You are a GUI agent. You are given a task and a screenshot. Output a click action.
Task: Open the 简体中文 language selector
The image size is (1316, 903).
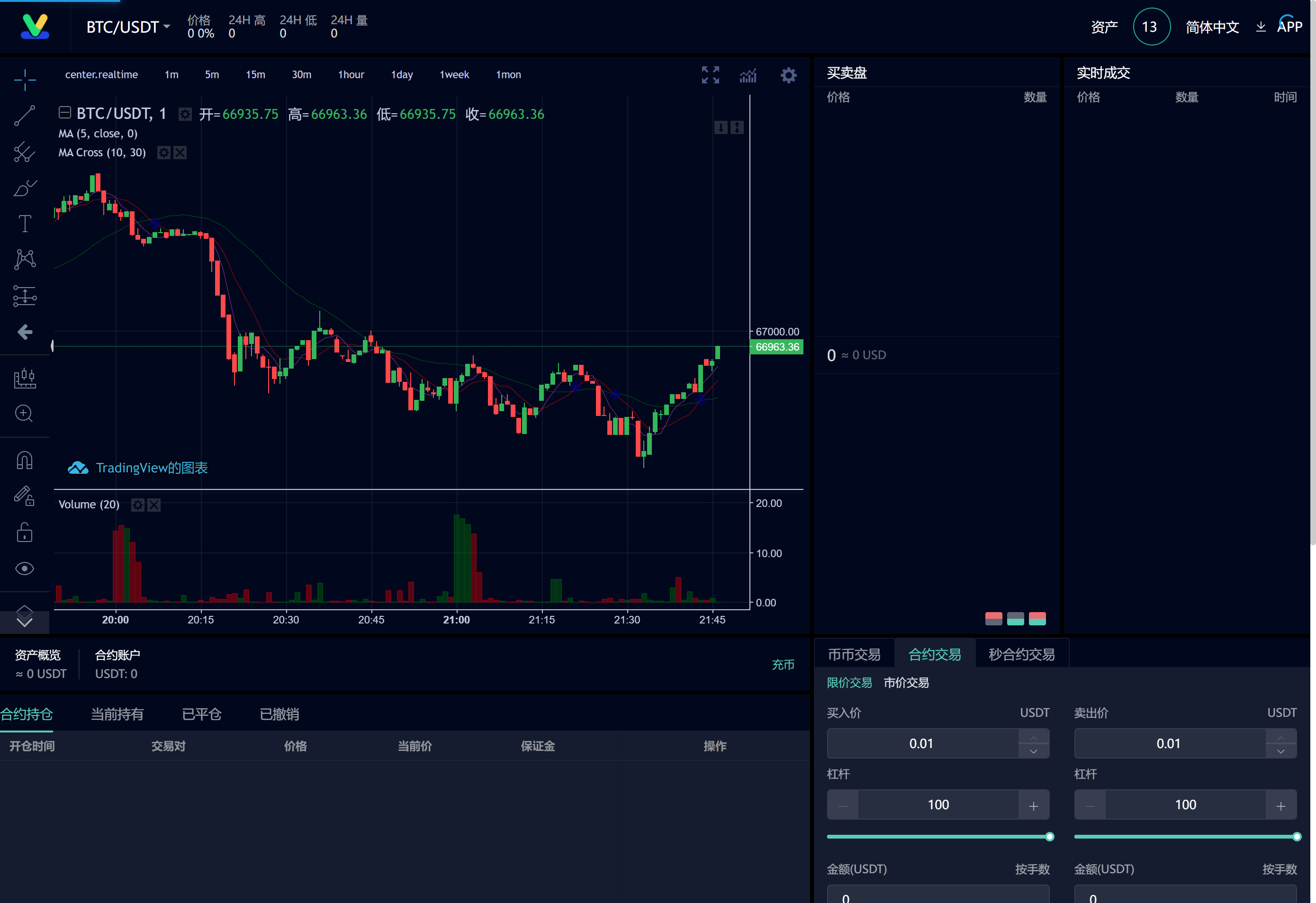pyautogui.click(x=1212, y=27)
